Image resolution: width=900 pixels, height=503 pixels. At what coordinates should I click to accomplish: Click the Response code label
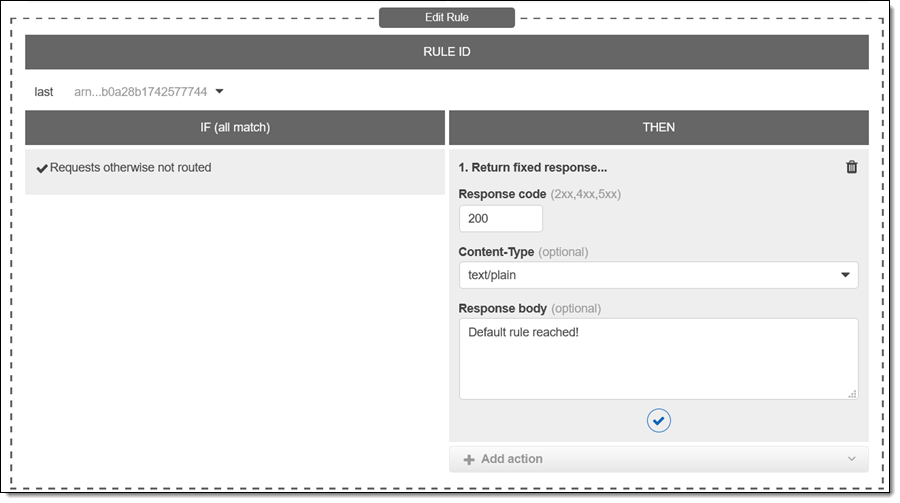[502, 194]
